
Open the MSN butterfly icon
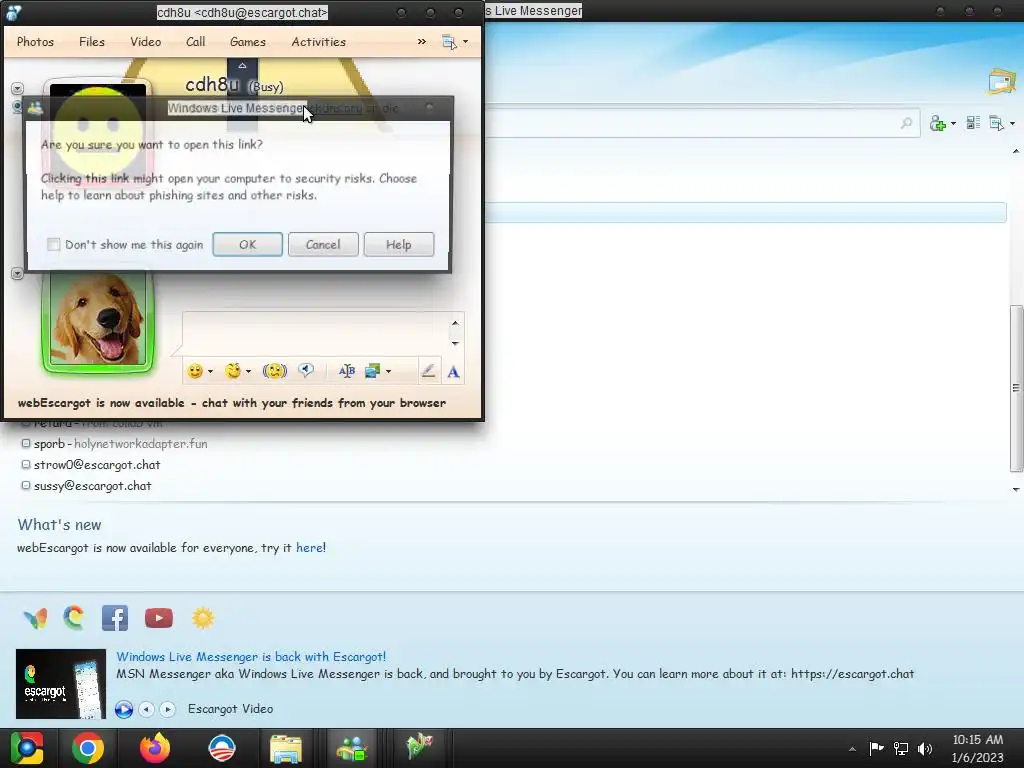35,618
